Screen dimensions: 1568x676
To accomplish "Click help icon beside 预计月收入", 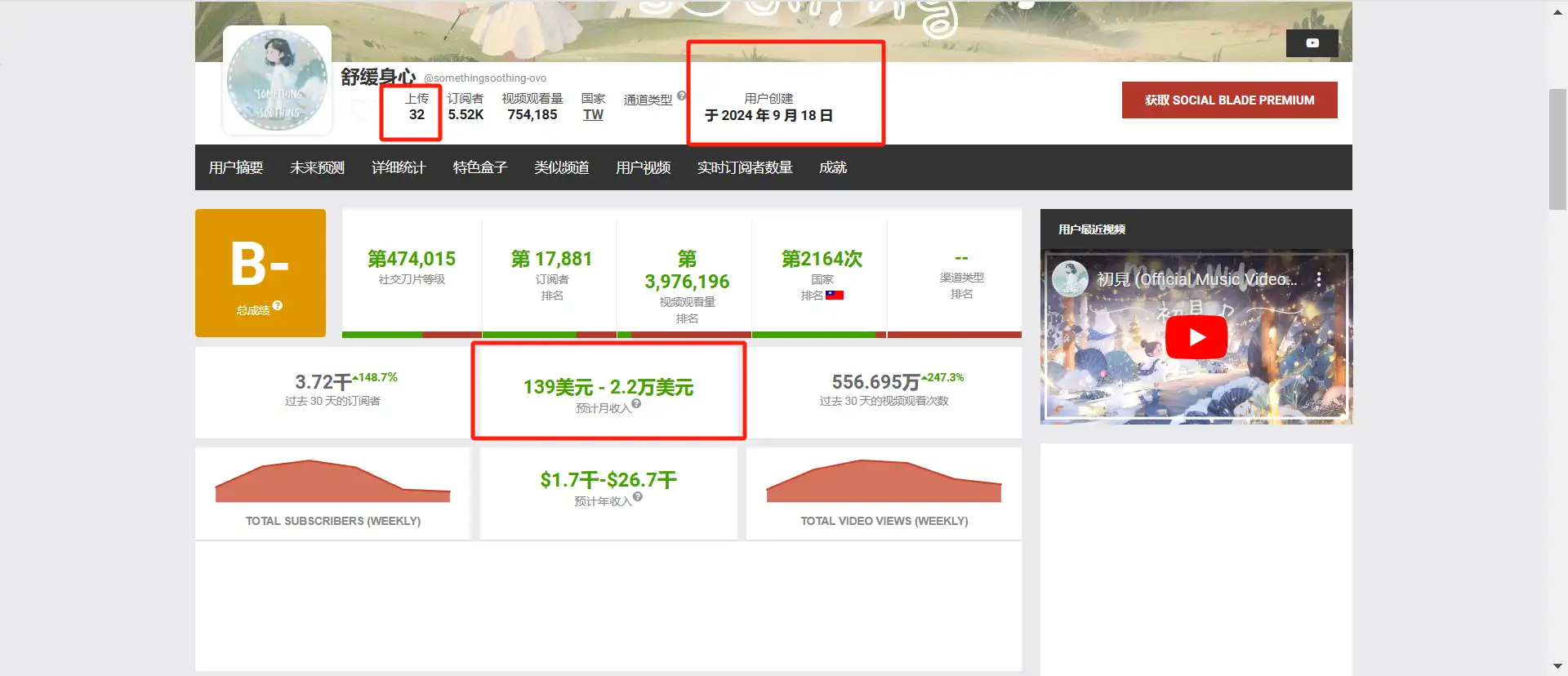I will (636, 404).
